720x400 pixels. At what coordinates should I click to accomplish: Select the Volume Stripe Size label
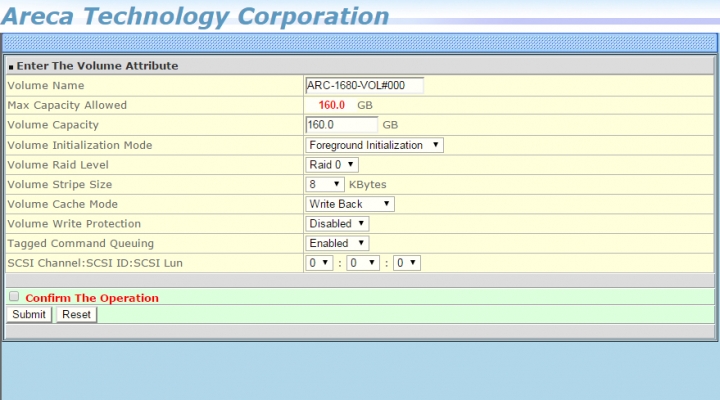pos(60,185)
